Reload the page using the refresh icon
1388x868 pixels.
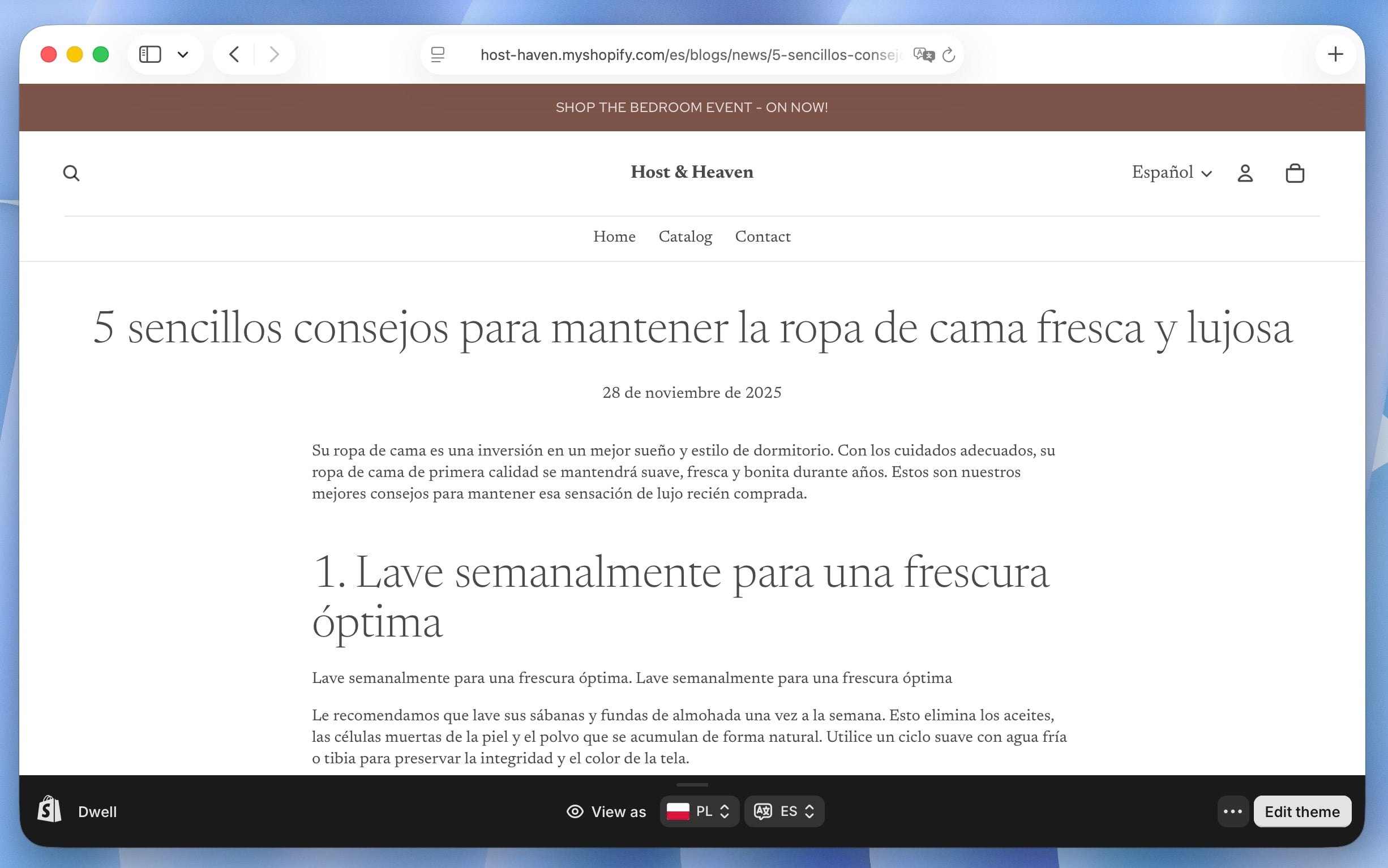(949, 54)
